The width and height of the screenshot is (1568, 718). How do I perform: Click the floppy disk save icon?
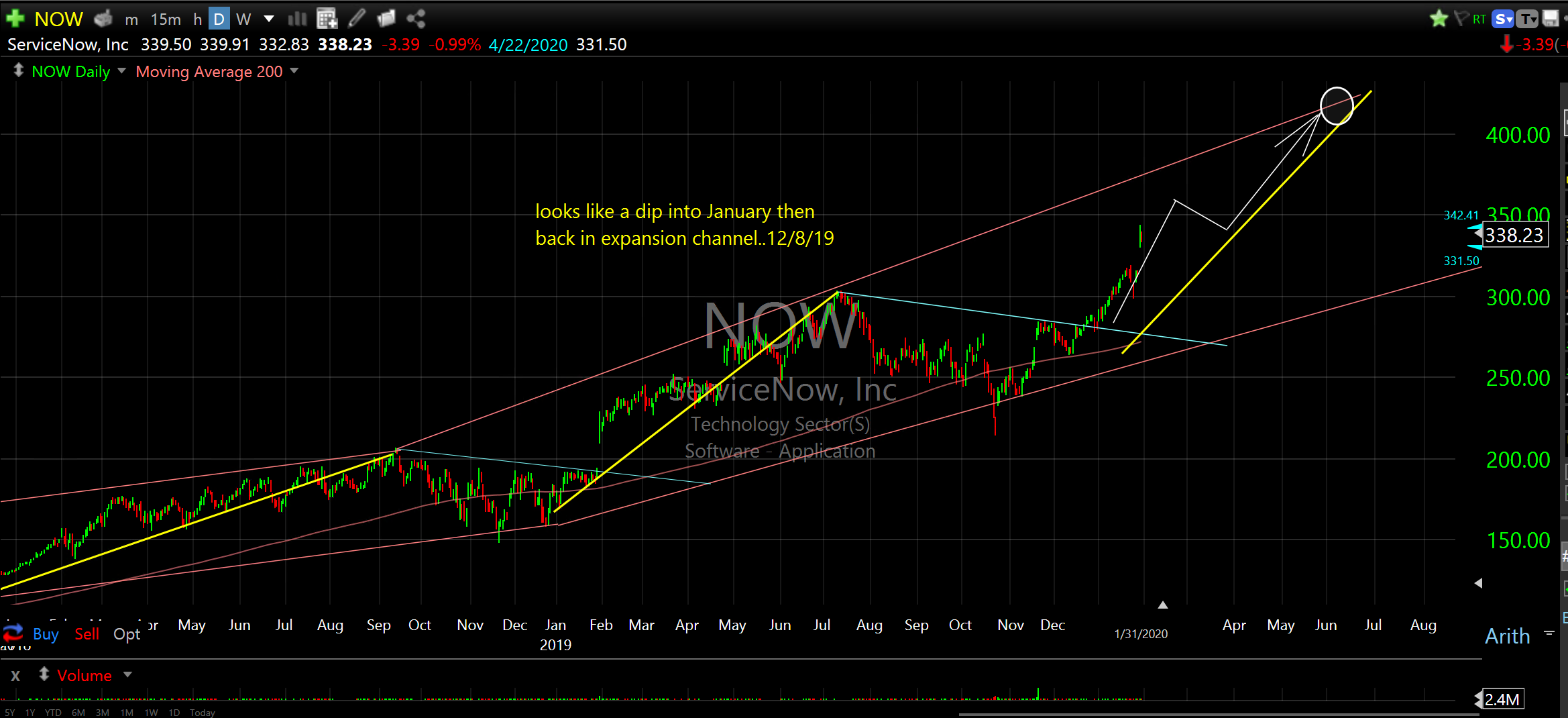[x=1550, y=19]
